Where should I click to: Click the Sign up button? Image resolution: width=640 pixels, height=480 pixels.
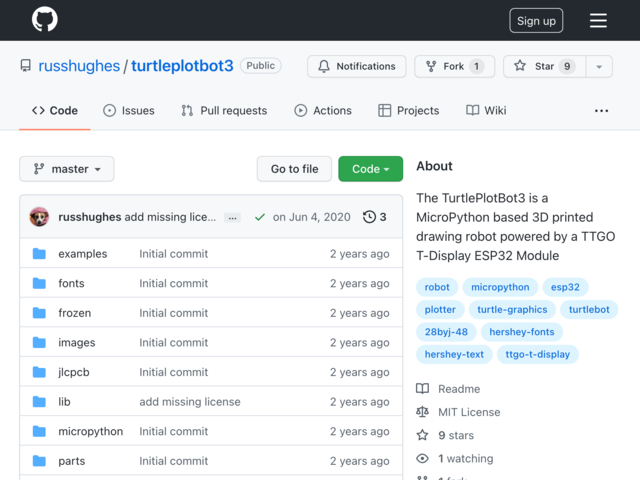click(536, 20)
